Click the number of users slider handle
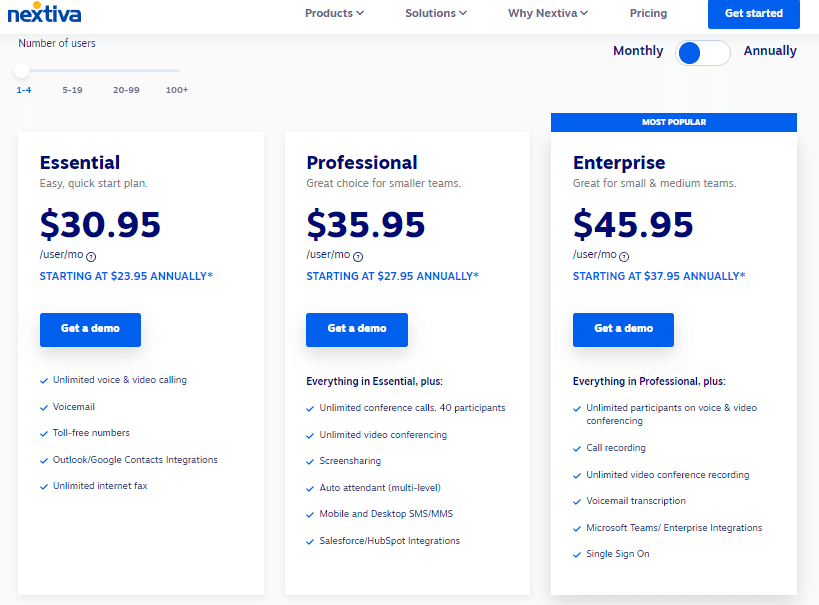Image resolution: width=819 pixels, height=605 pixels. [x=20, y=71]
